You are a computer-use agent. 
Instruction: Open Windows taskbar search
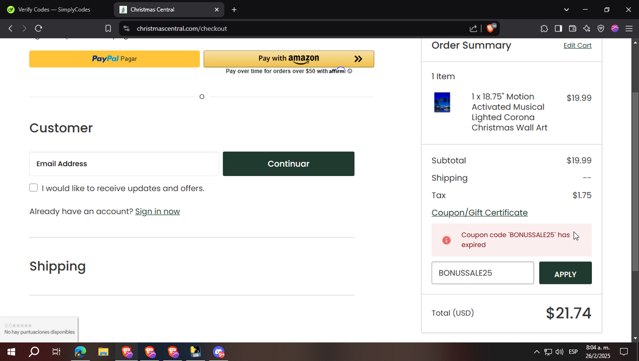click(x=34, y=351)
